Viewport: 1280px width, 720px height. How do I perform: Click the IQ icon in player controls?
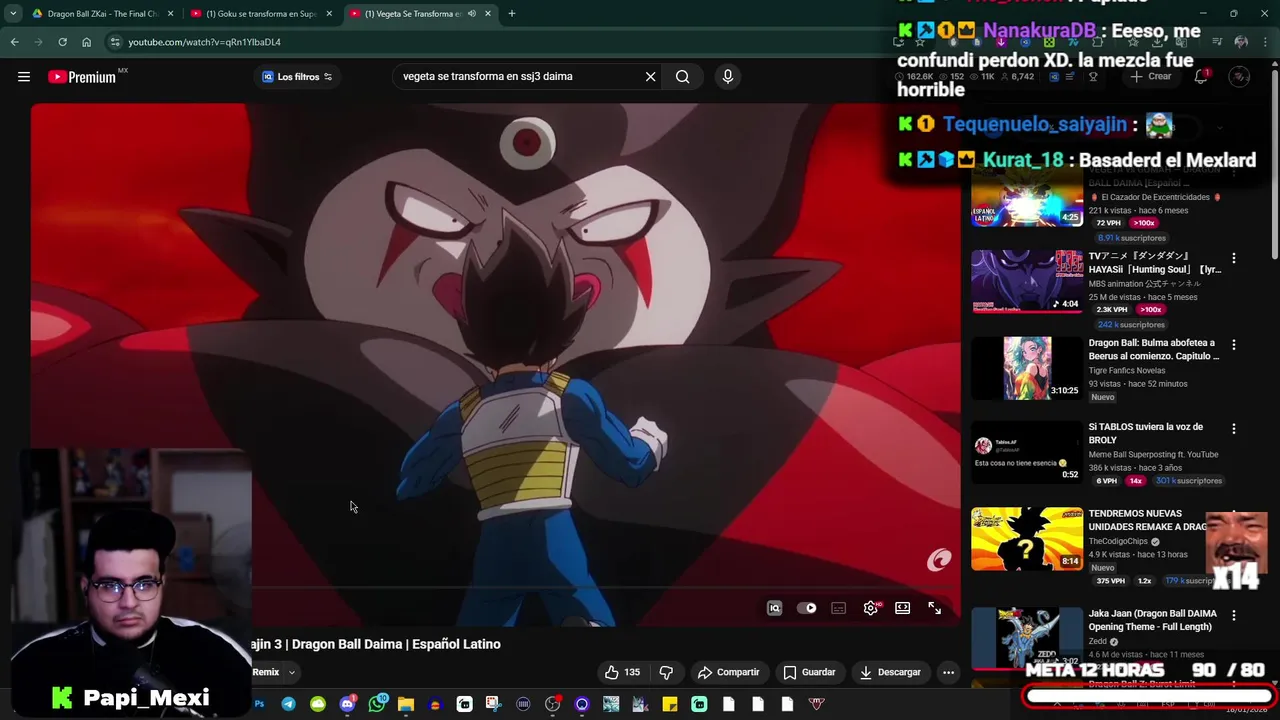click(x=774, y=608)
